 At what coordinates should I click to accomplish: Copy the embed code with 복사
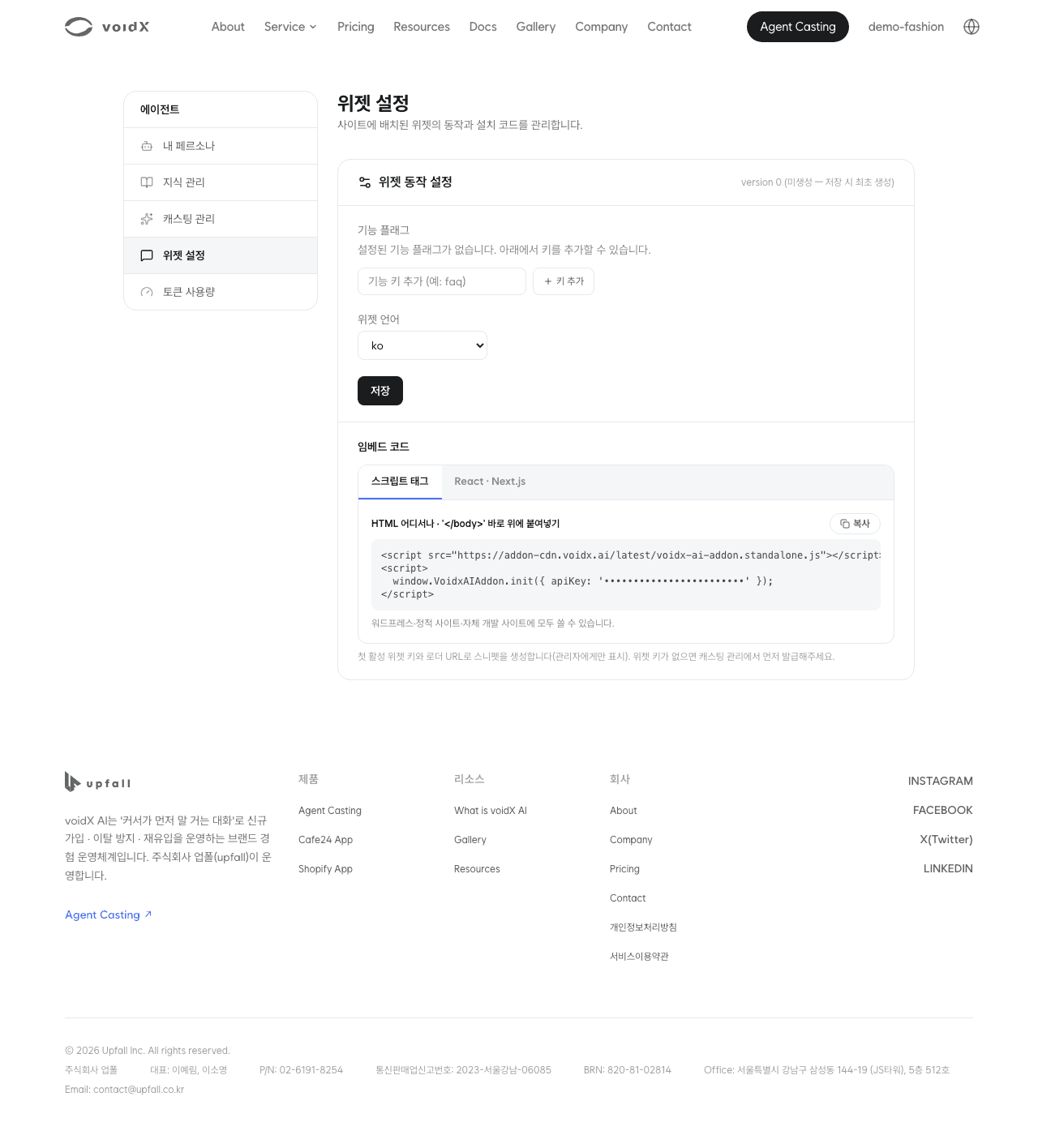click(x=855, y=524)
